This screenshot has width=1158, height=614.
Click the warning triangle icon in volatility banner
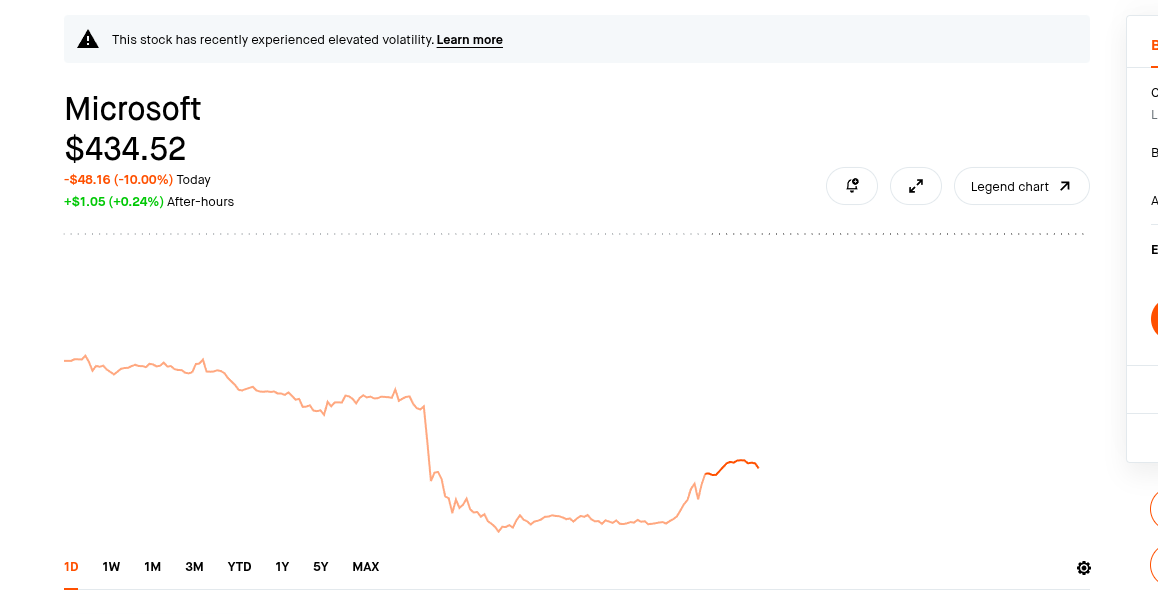coord(89,40)
